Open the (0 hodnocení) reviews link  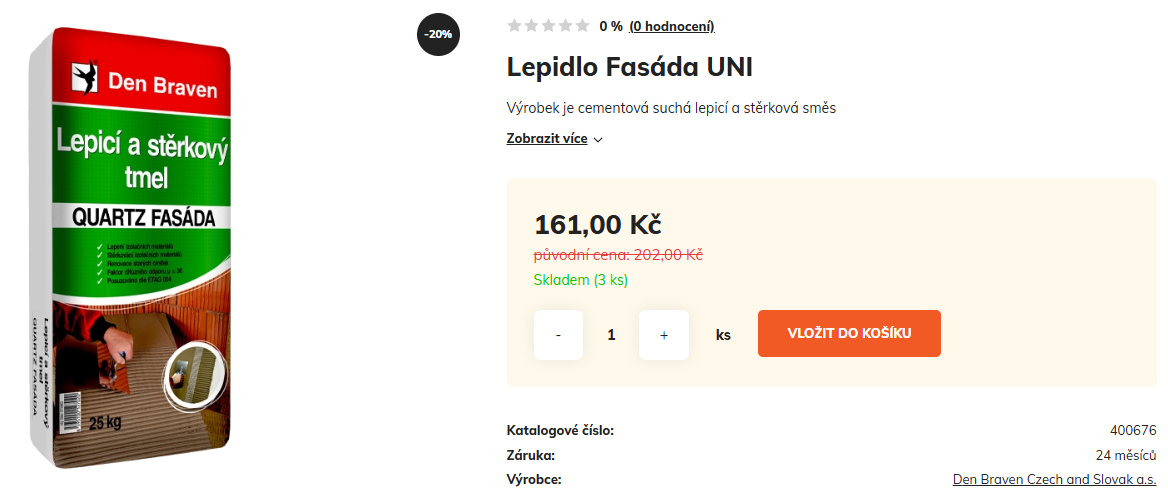[x=672, y=26]
